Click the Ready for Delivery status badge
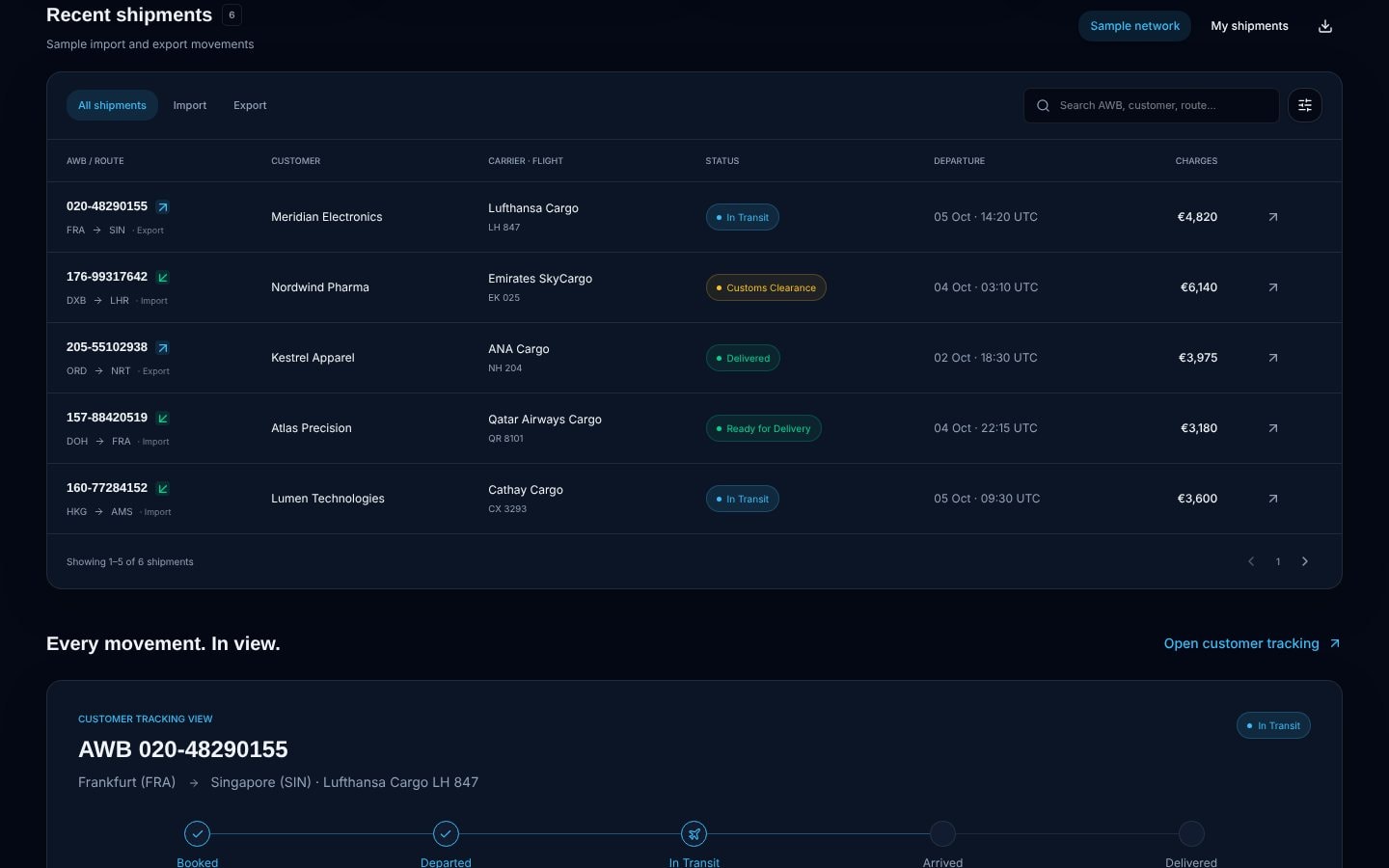 coord(764,428)
